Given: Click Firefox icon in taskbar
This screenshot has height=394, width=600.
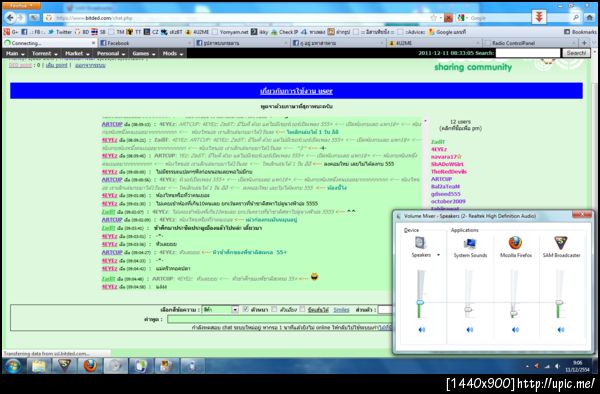Looking at the screenshot, I should point(90,366).
